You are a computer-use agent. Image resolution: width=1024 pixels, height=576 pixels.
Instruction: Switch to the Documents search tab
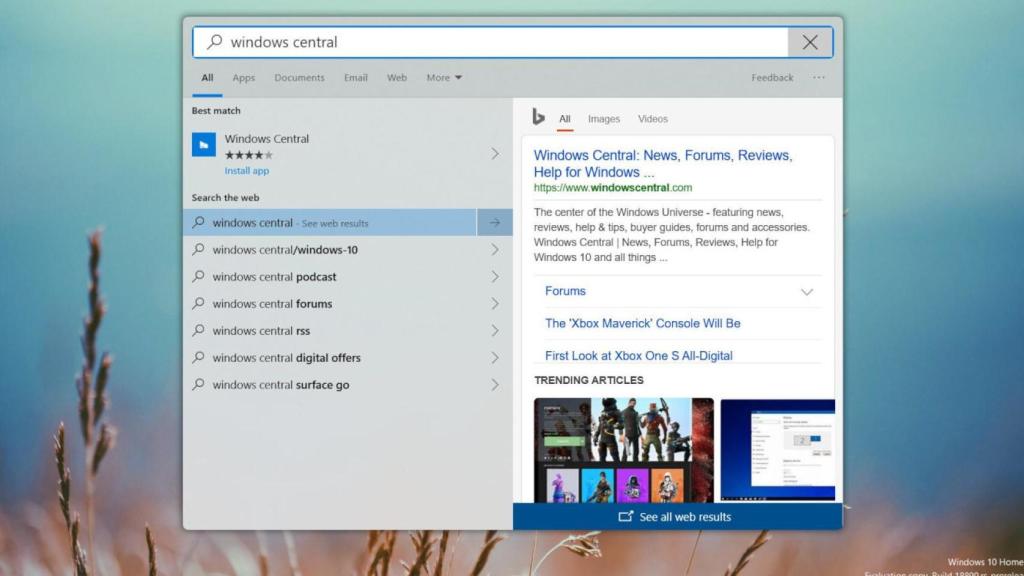point(299,77)
